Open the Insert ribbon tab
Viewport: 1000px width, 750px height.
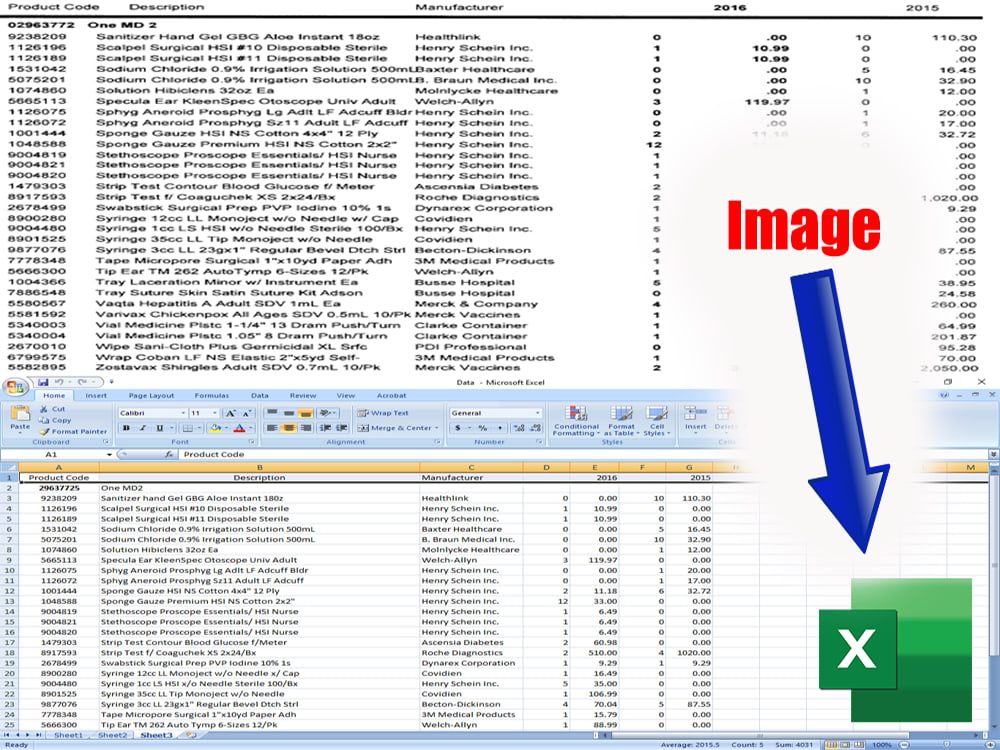pos(96,395)
